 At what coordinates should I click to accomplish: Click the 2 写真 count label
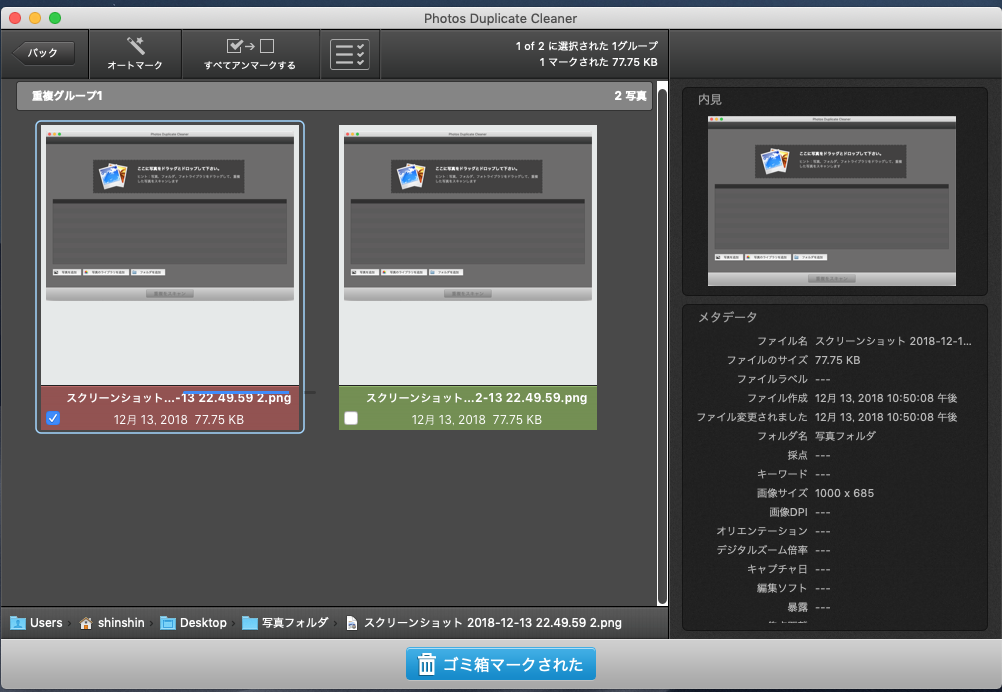[630, 96]
